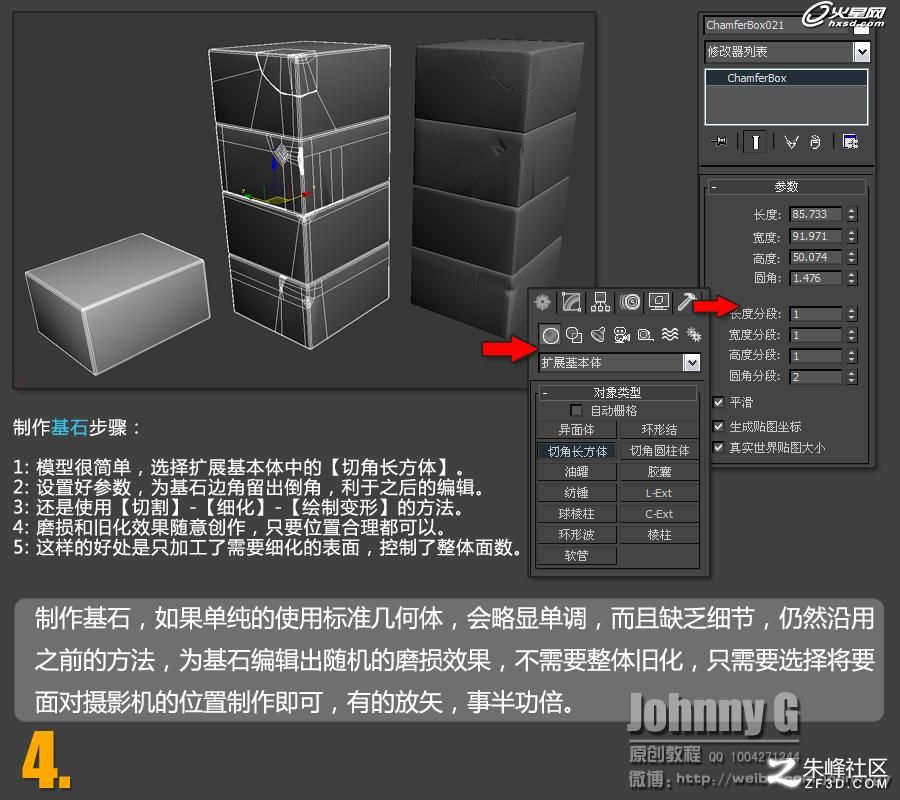The height and width of the screenshot is (800, 900).
Task: Select the Helpers category icon
Action: pyautogui.click(x=646, y=335)
